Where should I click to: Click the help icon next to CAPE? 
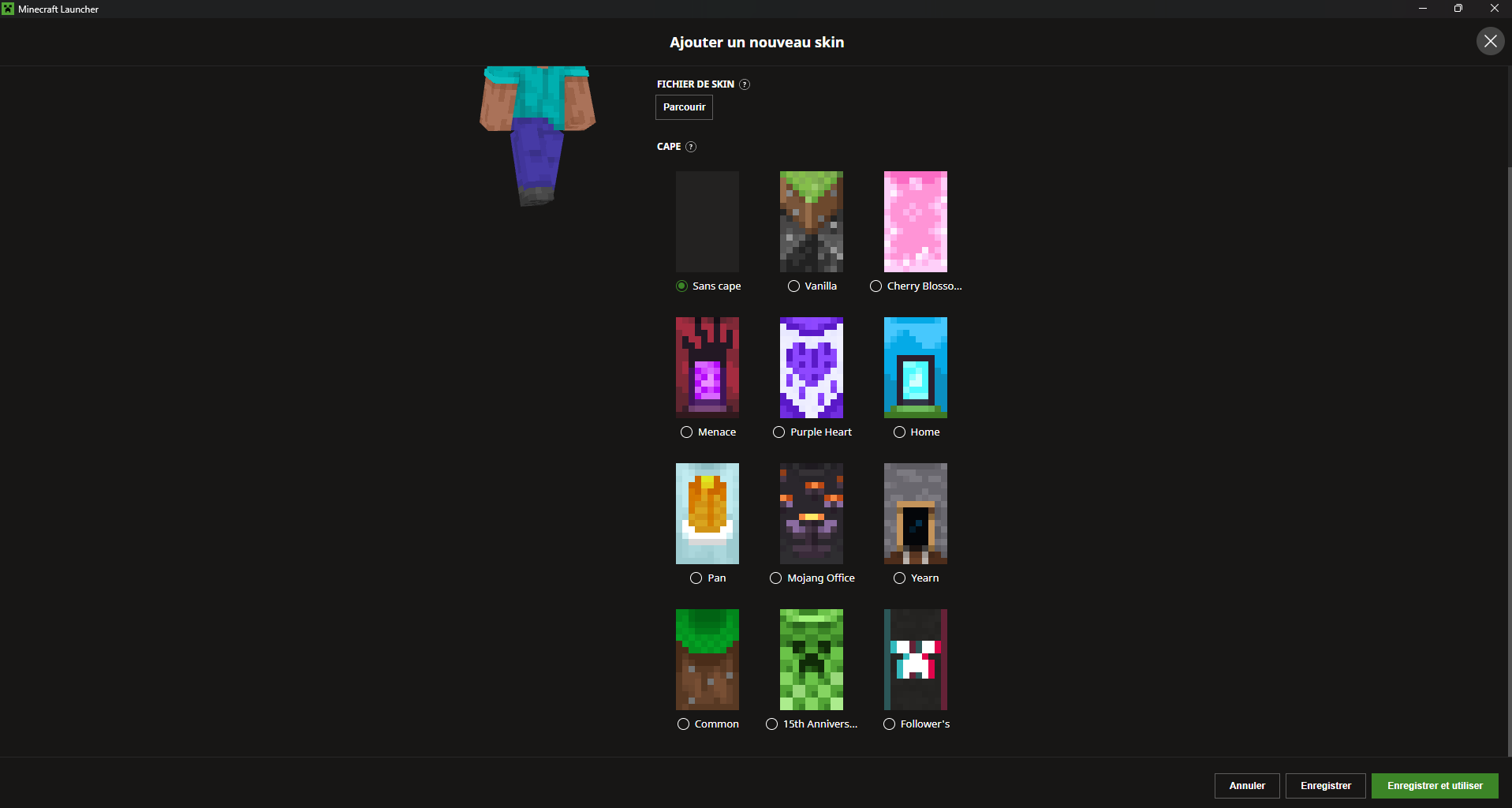(x=691, y=147)
